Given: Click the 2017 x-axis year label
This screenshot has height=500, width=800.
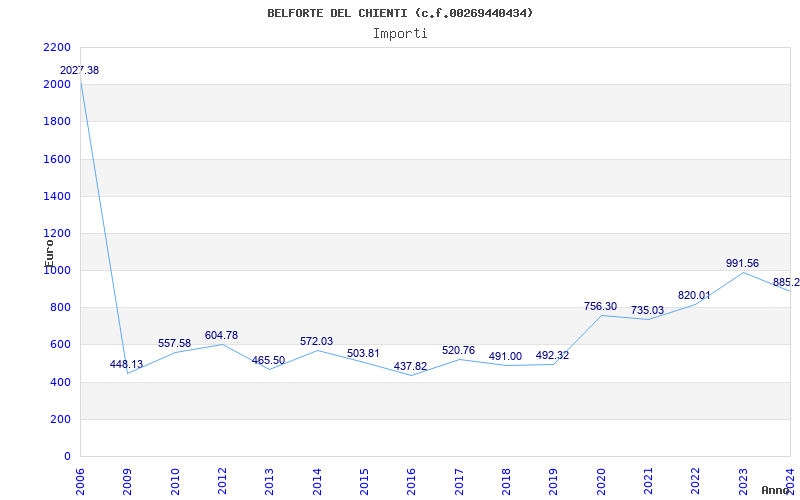Looking at the screenshot, I should tap(459, 482).
